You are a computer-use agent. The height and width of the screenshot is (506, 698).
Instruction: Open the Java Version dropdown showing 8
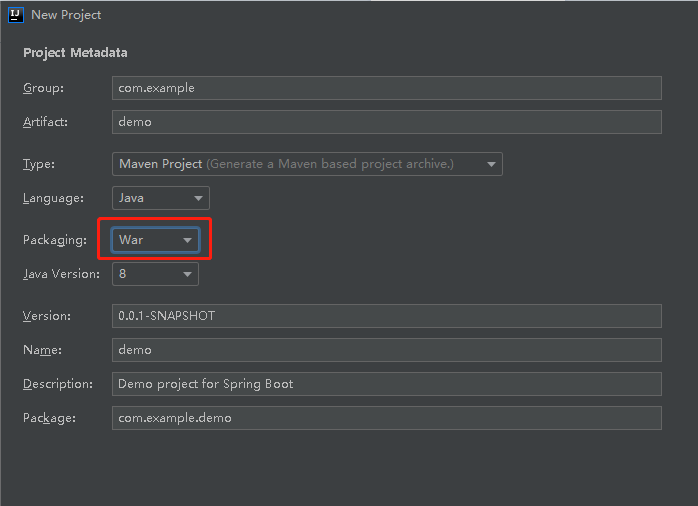pos(155,274)
